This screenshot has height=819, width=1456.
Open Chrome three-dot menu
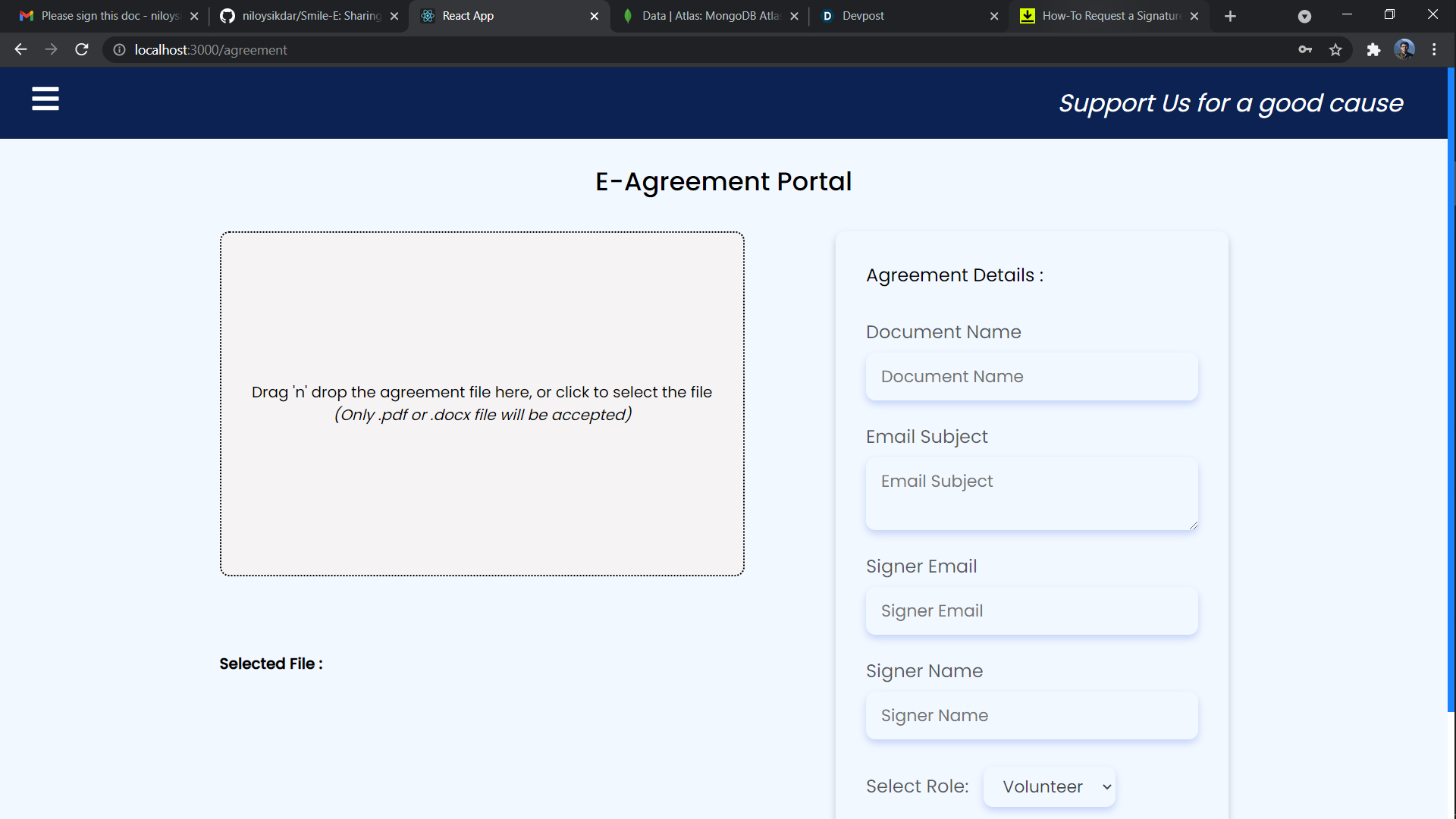[1434, 50]
